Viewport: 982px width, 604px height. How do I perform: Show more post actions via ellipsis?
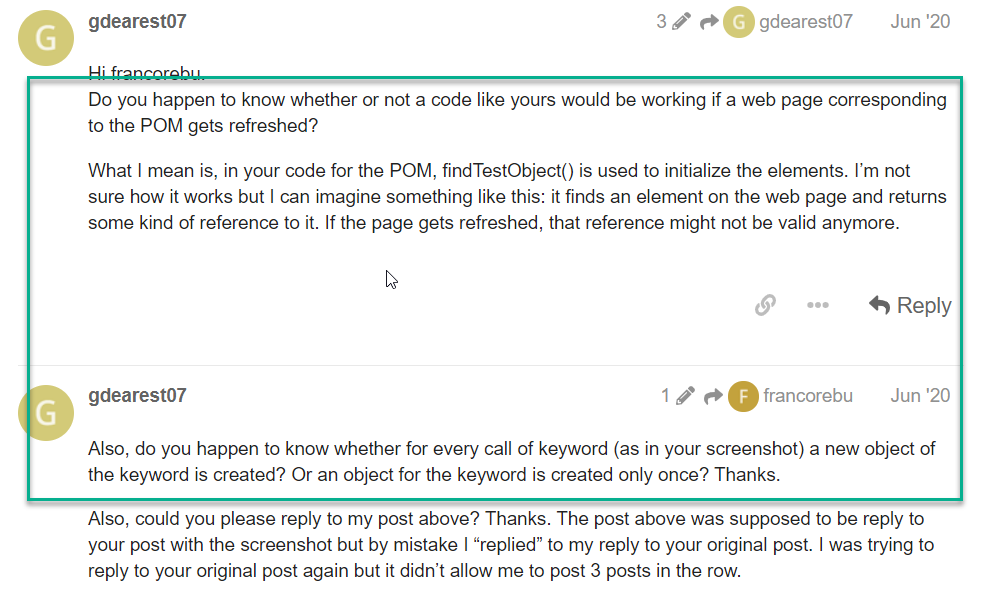(818, 305)
